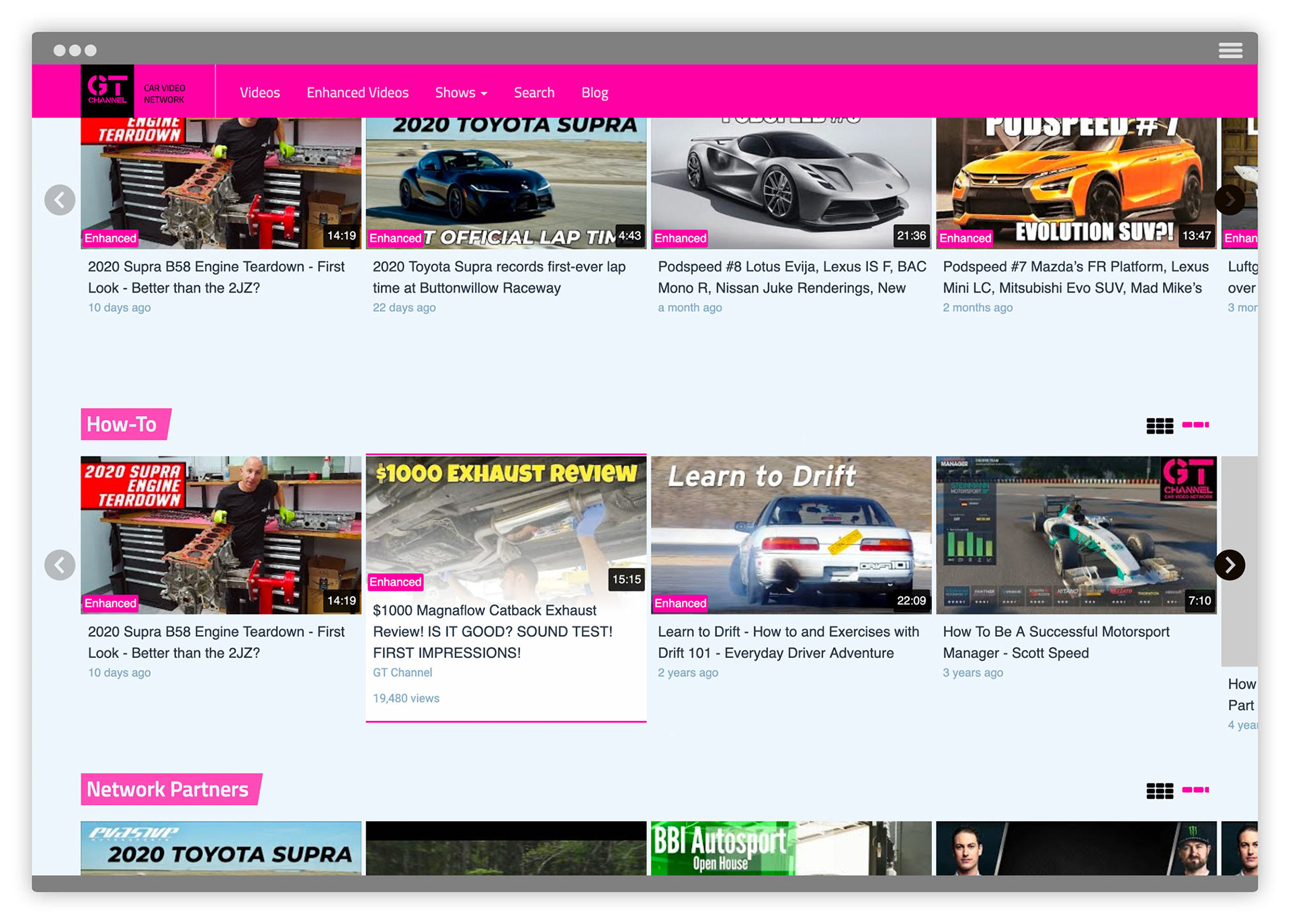Viewport: 1290px width, 924px height.
Task: Click '22 days ago' timestamp
Action: (404, 308)
